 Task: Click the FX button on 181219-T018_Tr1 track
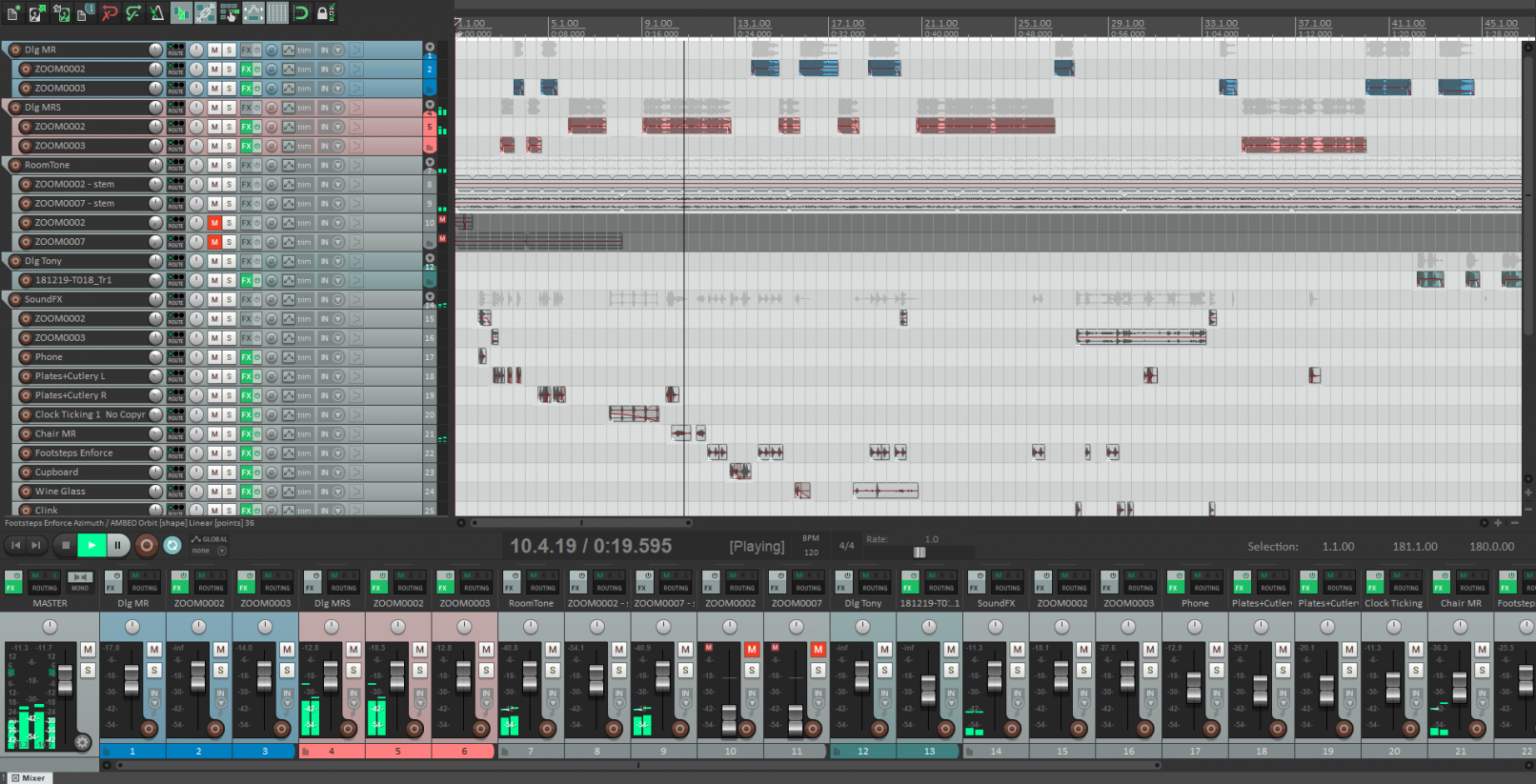246,280
